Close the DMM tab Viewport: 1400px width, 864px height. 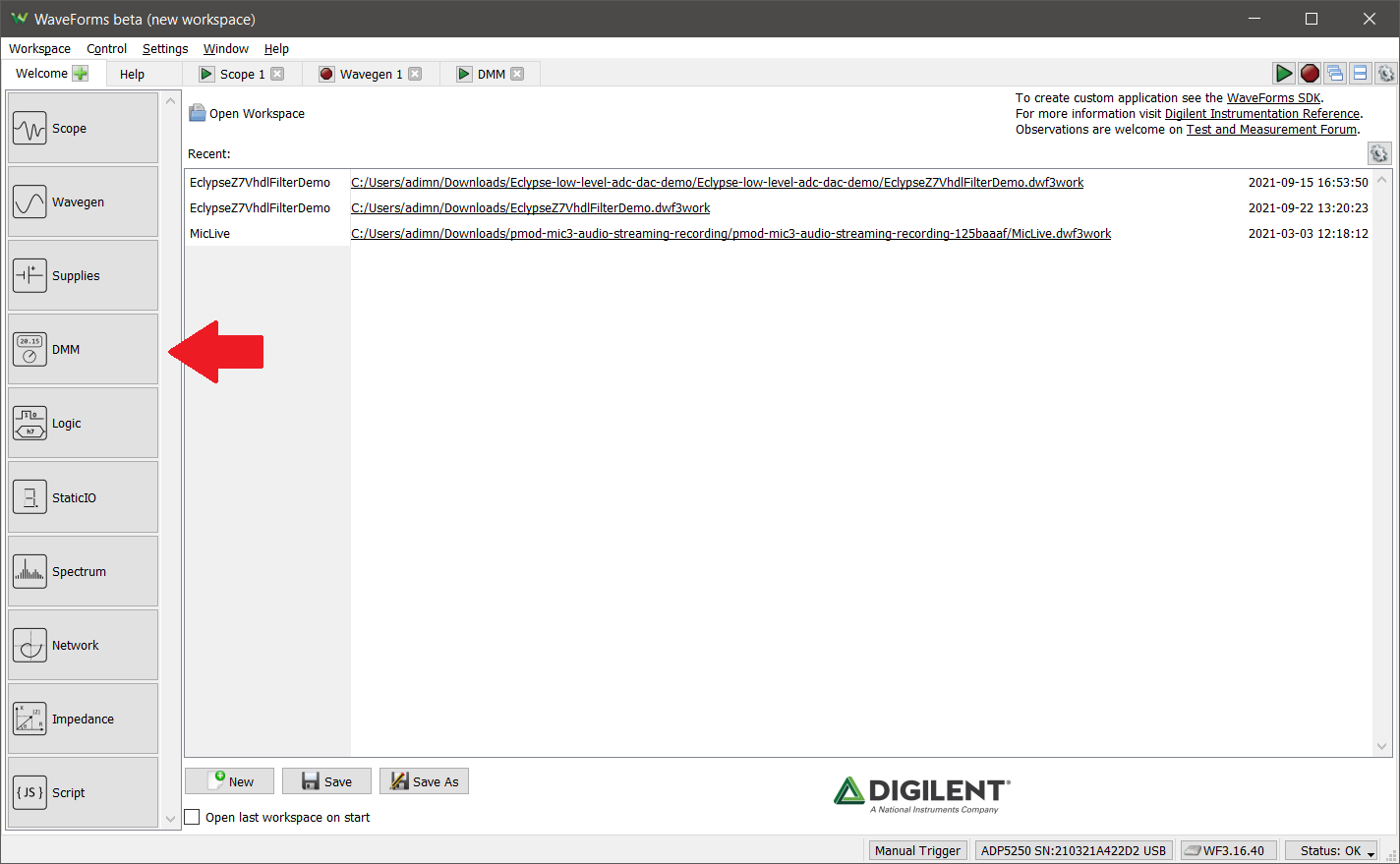point(517,74)
